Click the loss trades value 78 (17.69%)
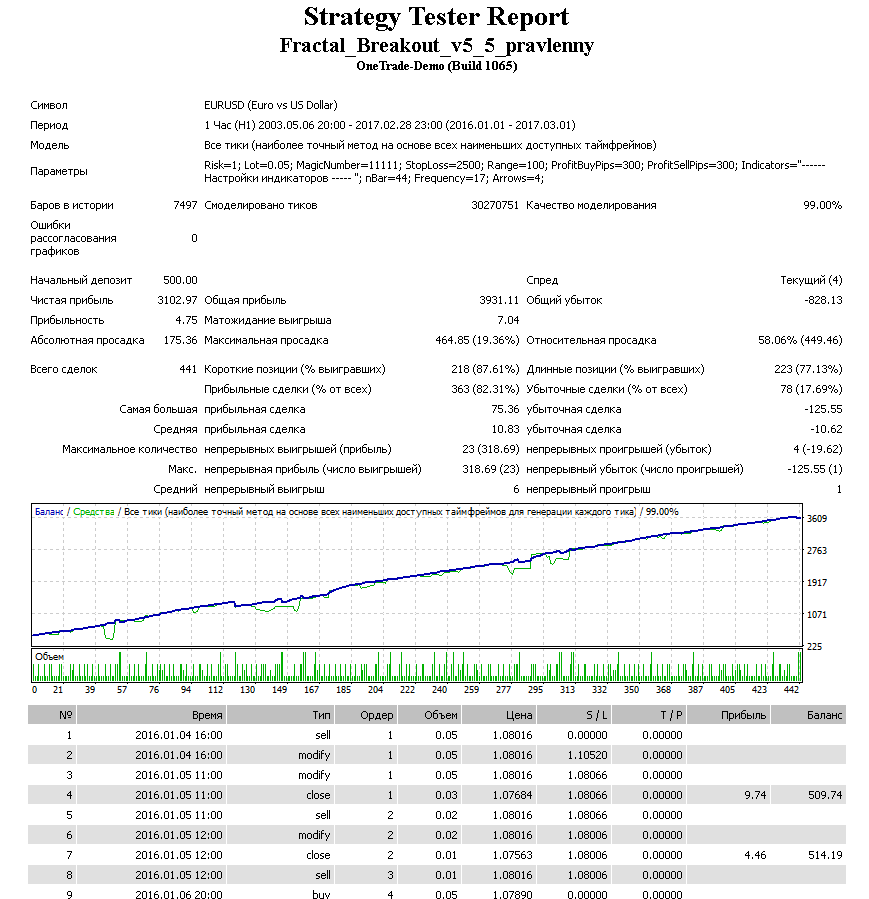 (x=811, y=389)
